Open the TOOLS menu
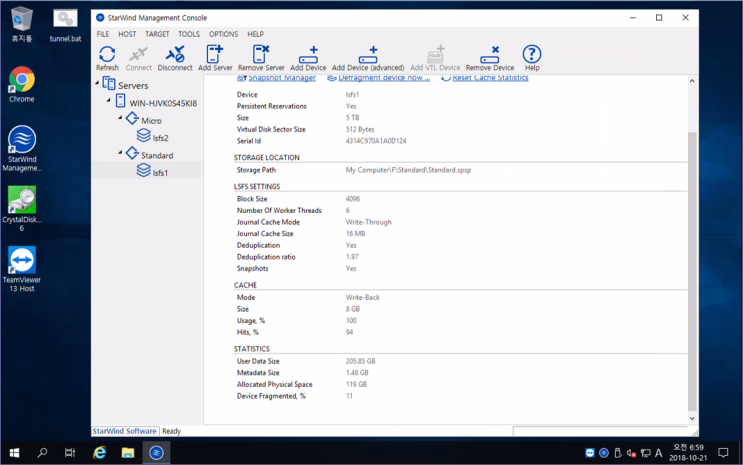The width and height of the screenshot is (743, 465). click(x=189, y=34)
